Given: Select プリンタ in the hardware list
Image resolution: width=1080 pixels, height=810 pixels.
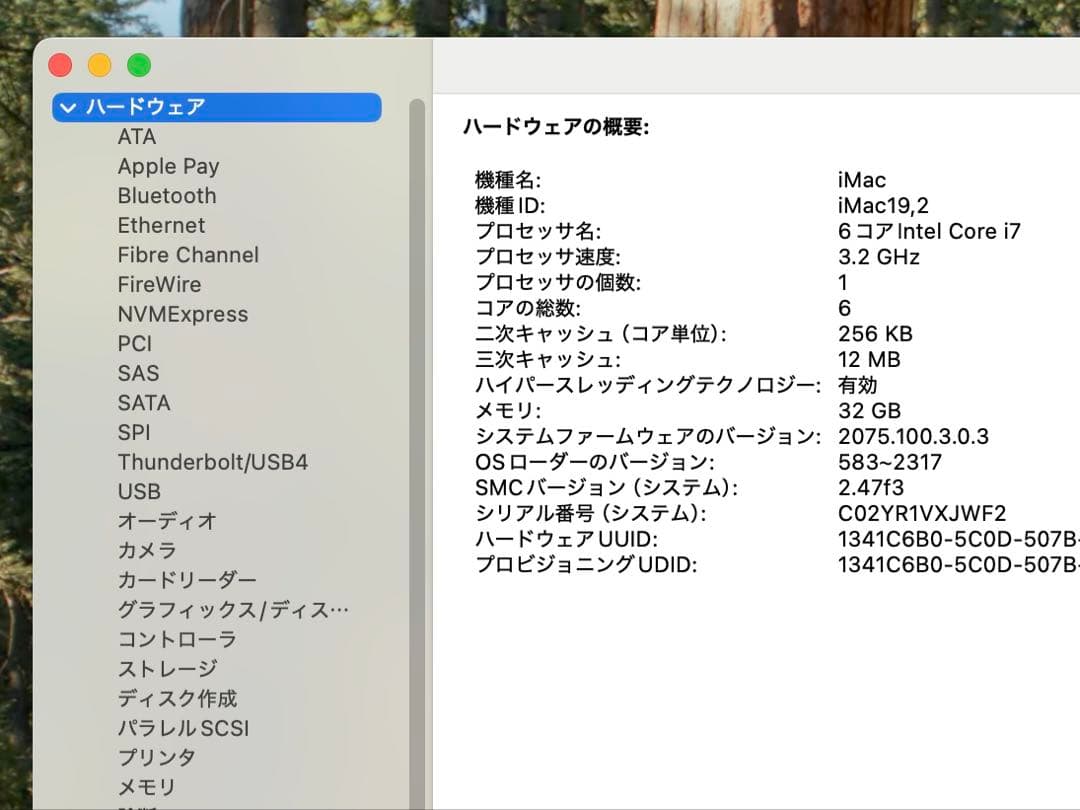Looking at the screenshot, I should 157,757.
